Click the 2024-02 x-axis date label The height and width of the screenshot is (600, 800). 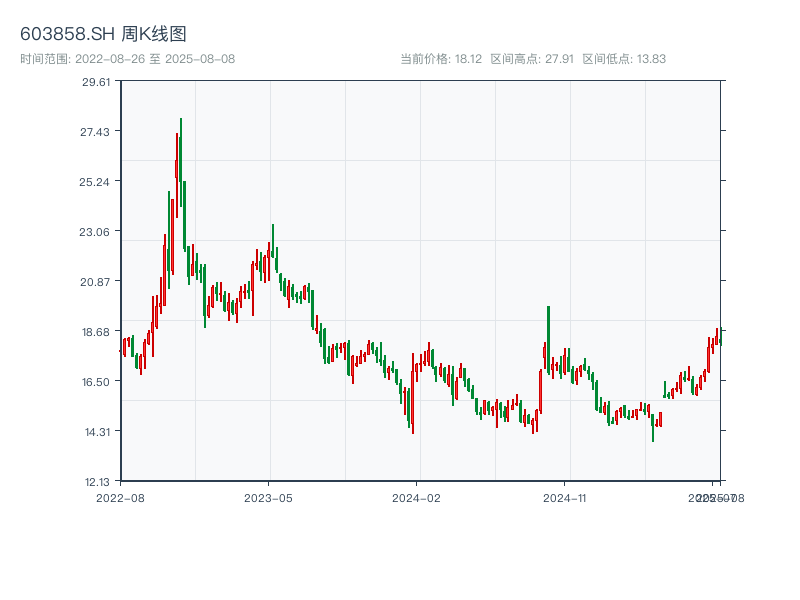click(416, 497)
